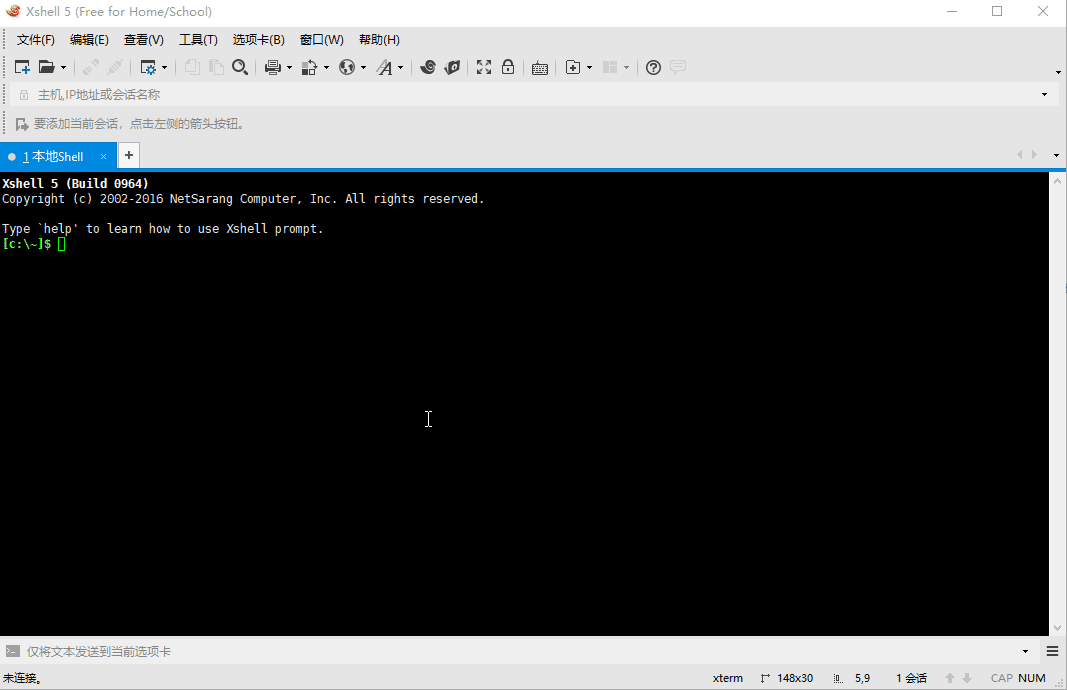Viewport: 1067px width, 690px height.
Task: Click the grayed speech bubble icon
Action: point(678,67)
